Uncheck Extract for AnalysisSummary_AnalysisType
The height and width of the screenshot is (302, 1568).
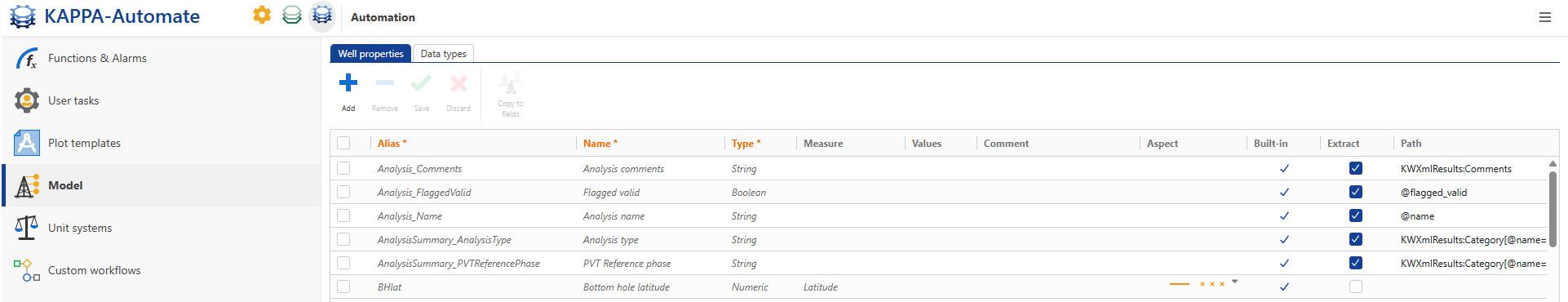tap(1356, 239)
